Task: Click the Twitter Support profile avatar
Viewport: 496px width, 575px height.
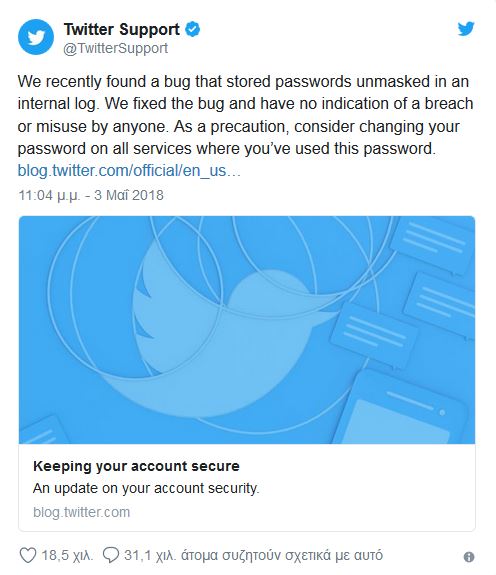Action: coord(36,37)
